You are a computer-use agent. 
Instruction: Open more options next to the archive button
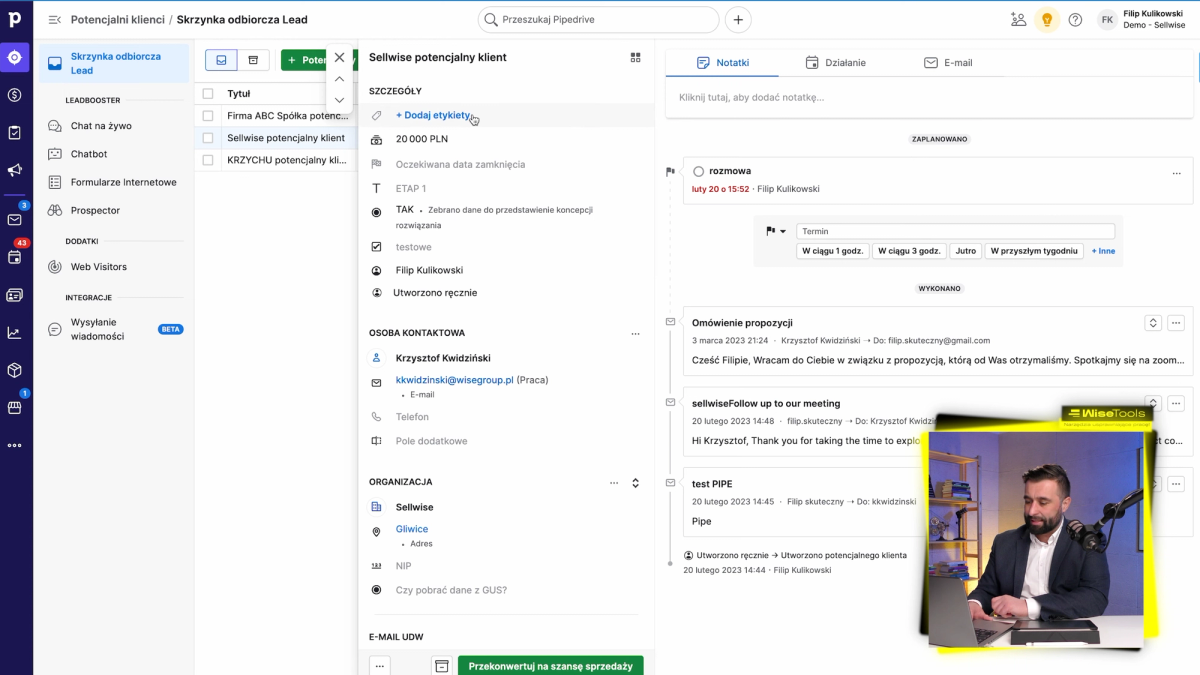[x=379, y=665]
